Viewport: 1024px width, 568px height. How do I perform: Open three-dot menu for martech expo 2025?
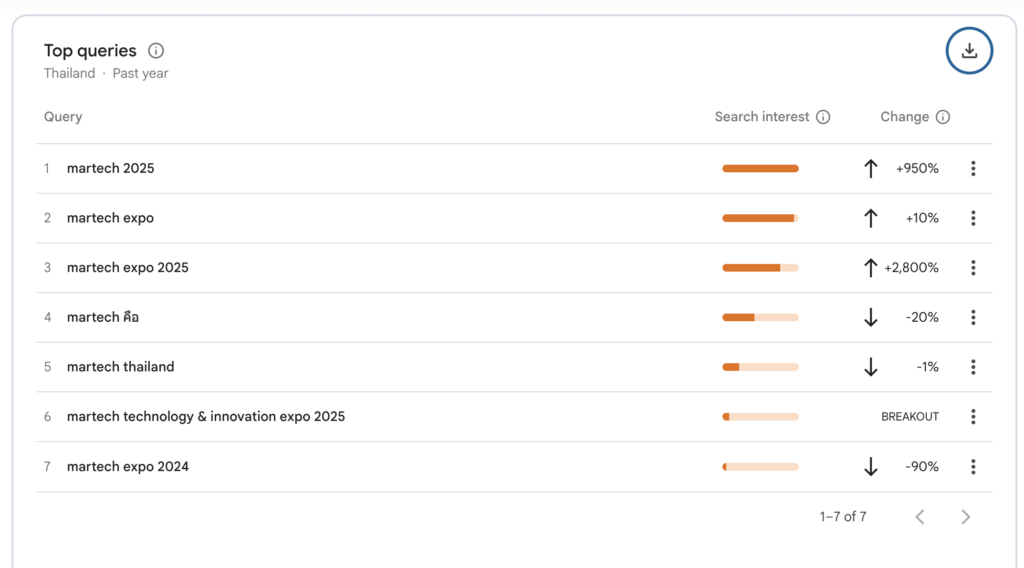(x=973, y=268)
